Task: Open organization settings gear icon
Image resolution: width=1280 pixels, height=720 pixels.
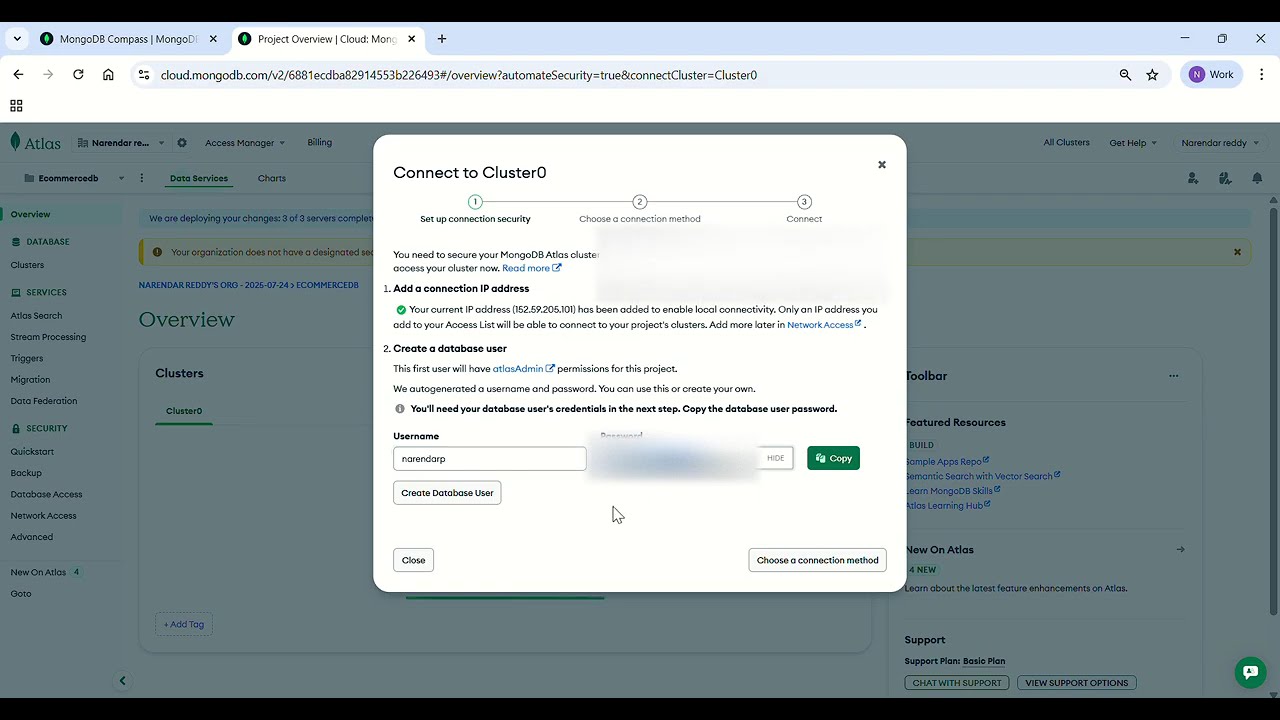Action: coord(182,143)
